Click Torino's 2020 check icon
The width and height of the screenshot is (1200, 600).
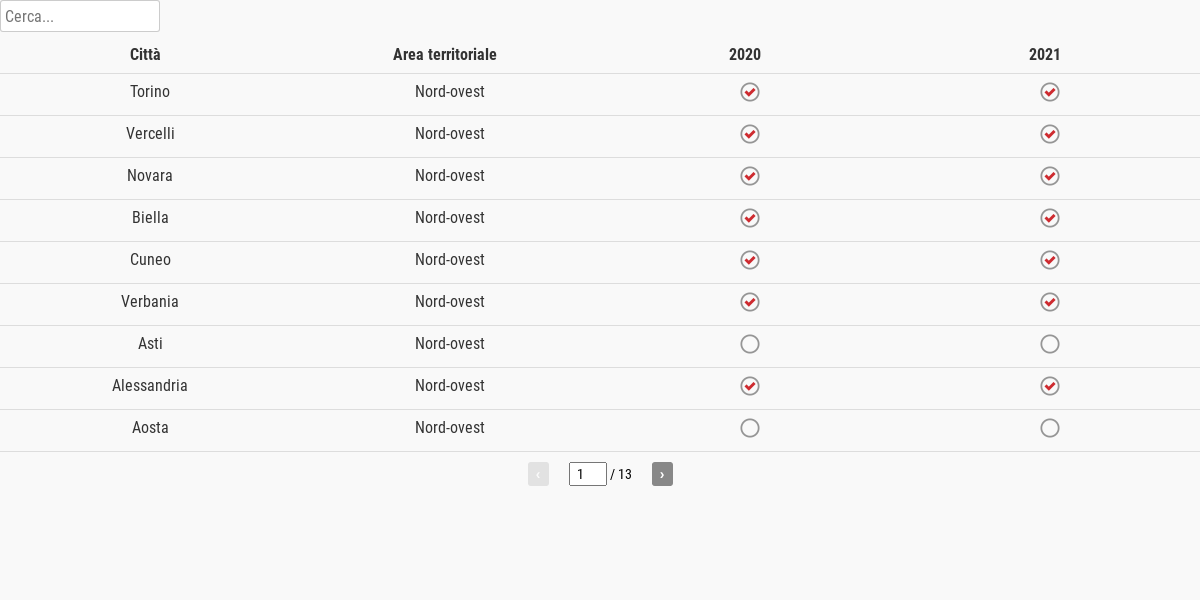750,92
